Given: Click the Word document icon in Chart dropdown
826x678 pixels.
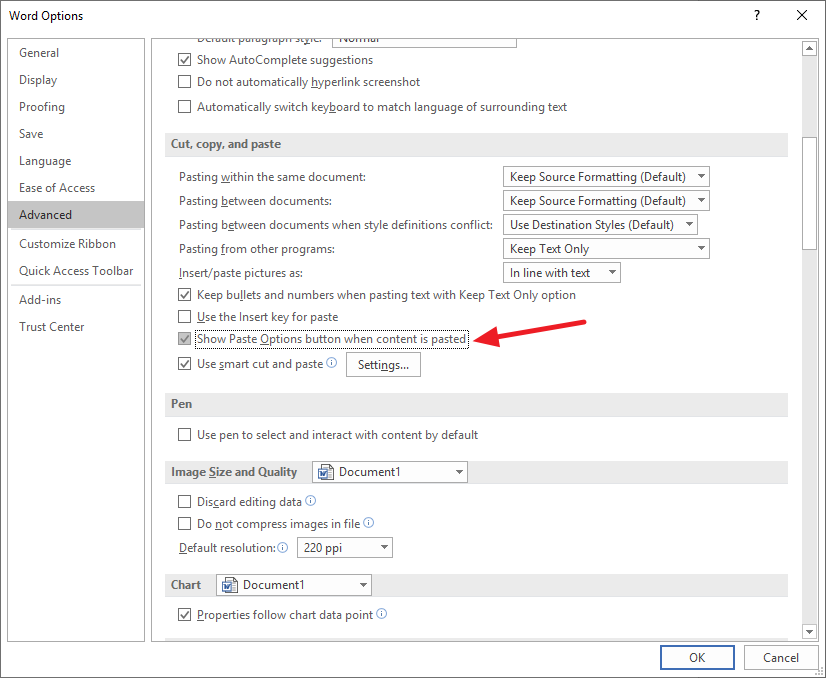Looking at the screenshot, I should click(x=230, y=585).
